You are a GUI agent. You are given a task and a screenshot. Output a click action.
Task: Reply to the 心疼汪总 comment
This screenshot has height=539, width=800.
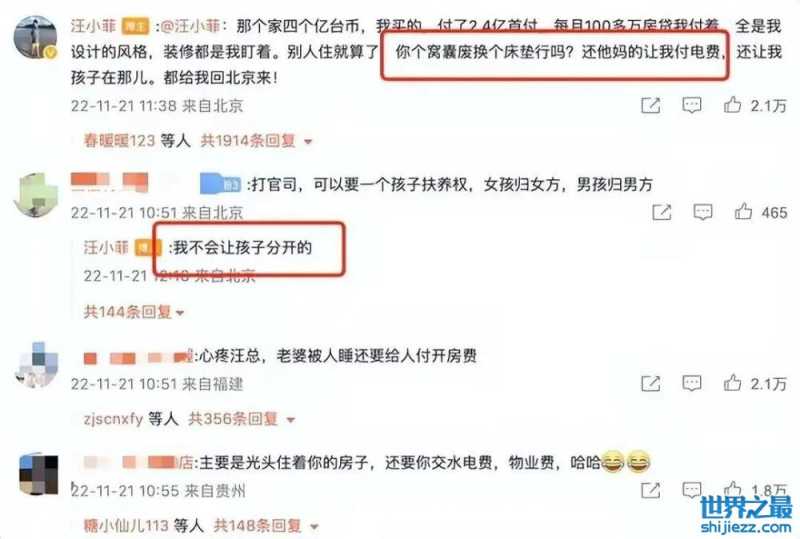[691, 383]
